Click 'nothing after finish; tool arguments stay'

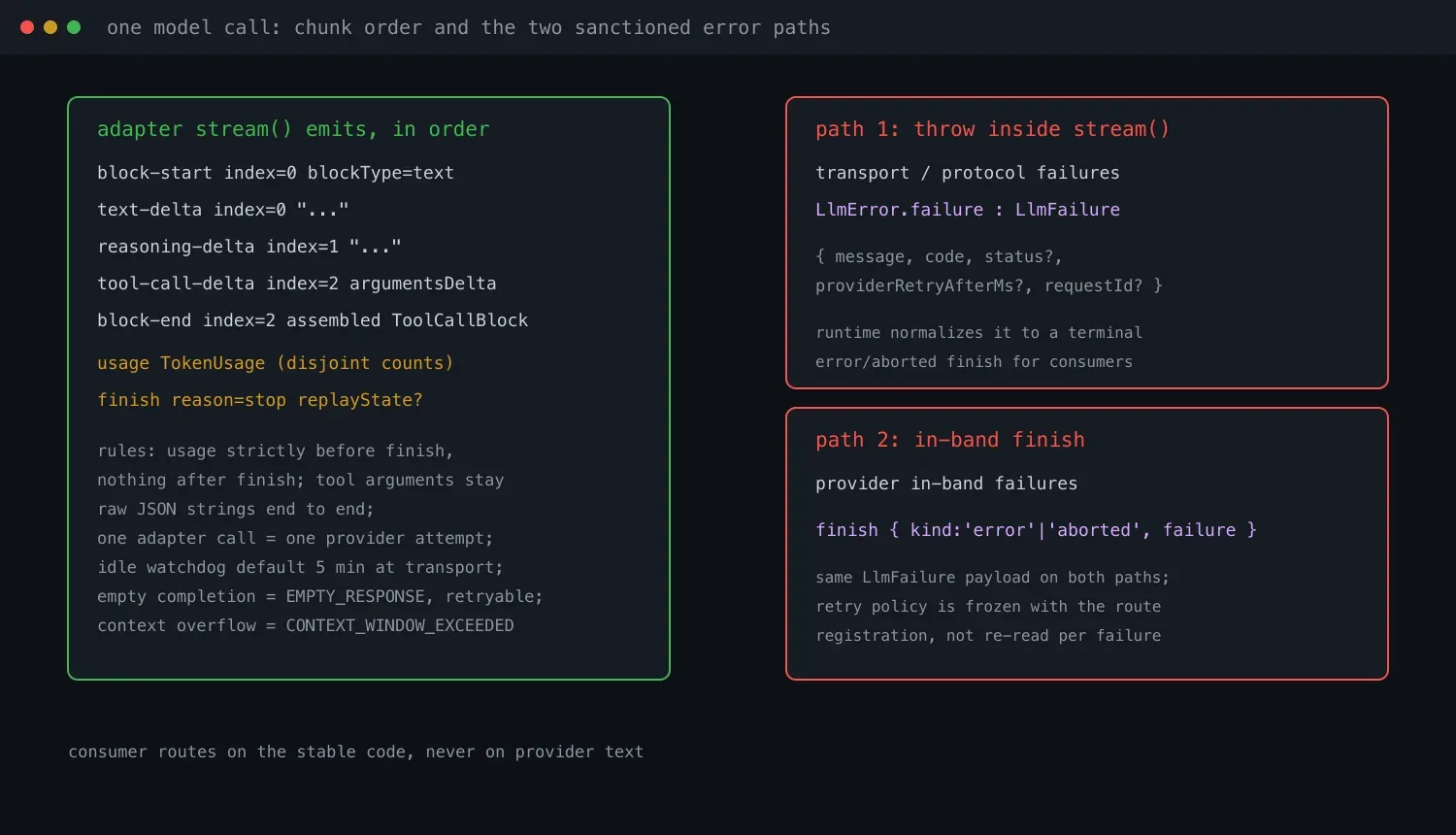[301, 480]
